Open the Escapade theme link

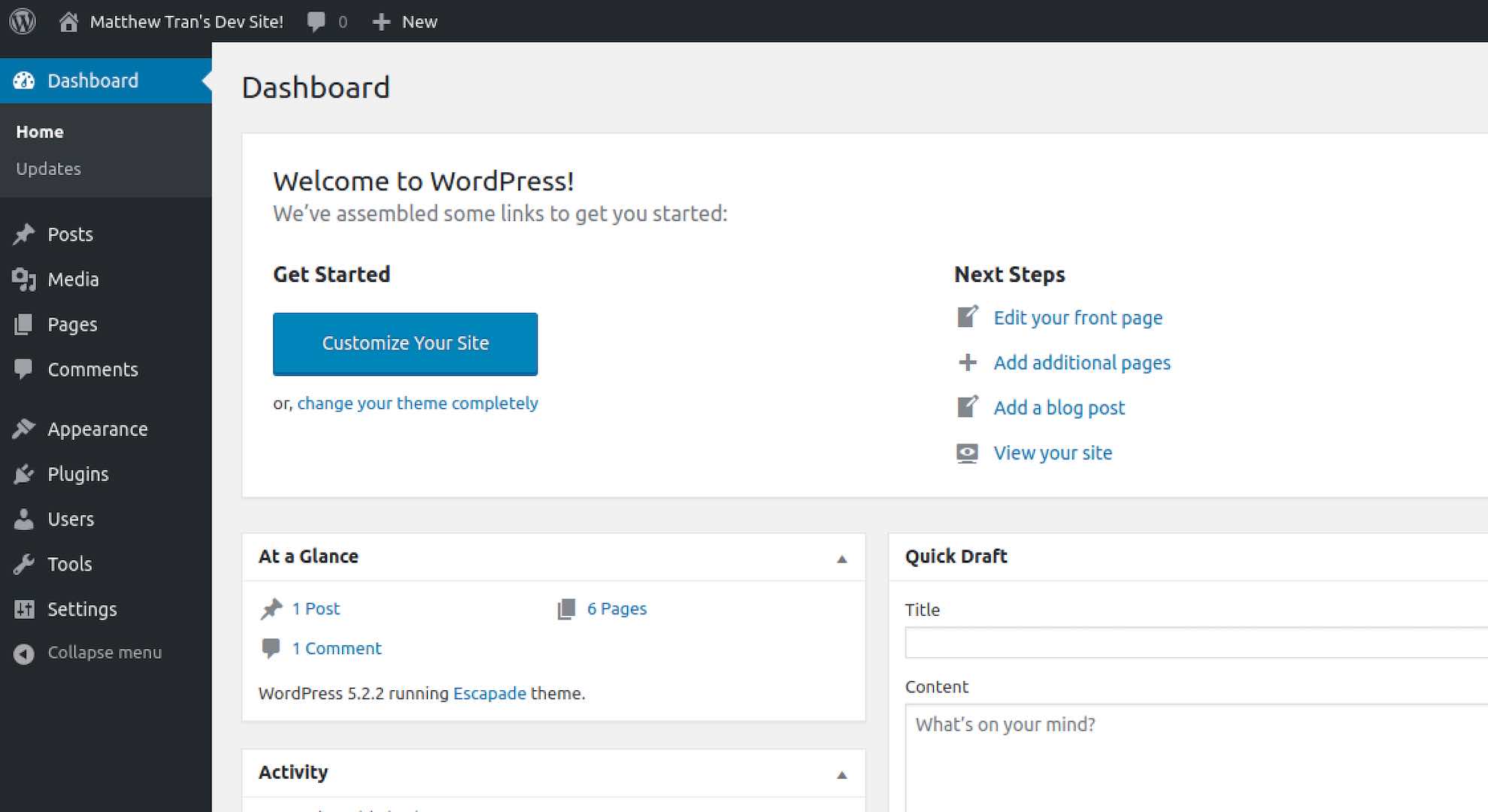(489, 693)
